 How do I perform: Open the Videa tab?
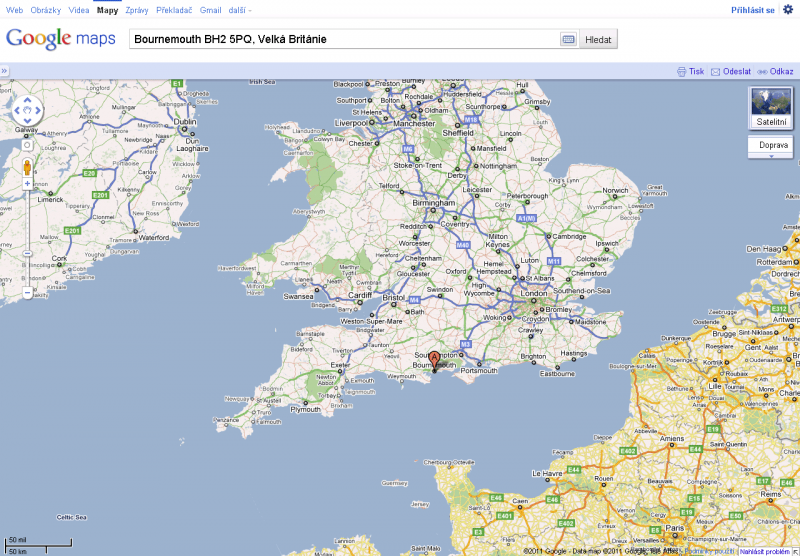[x=79, y=10]
